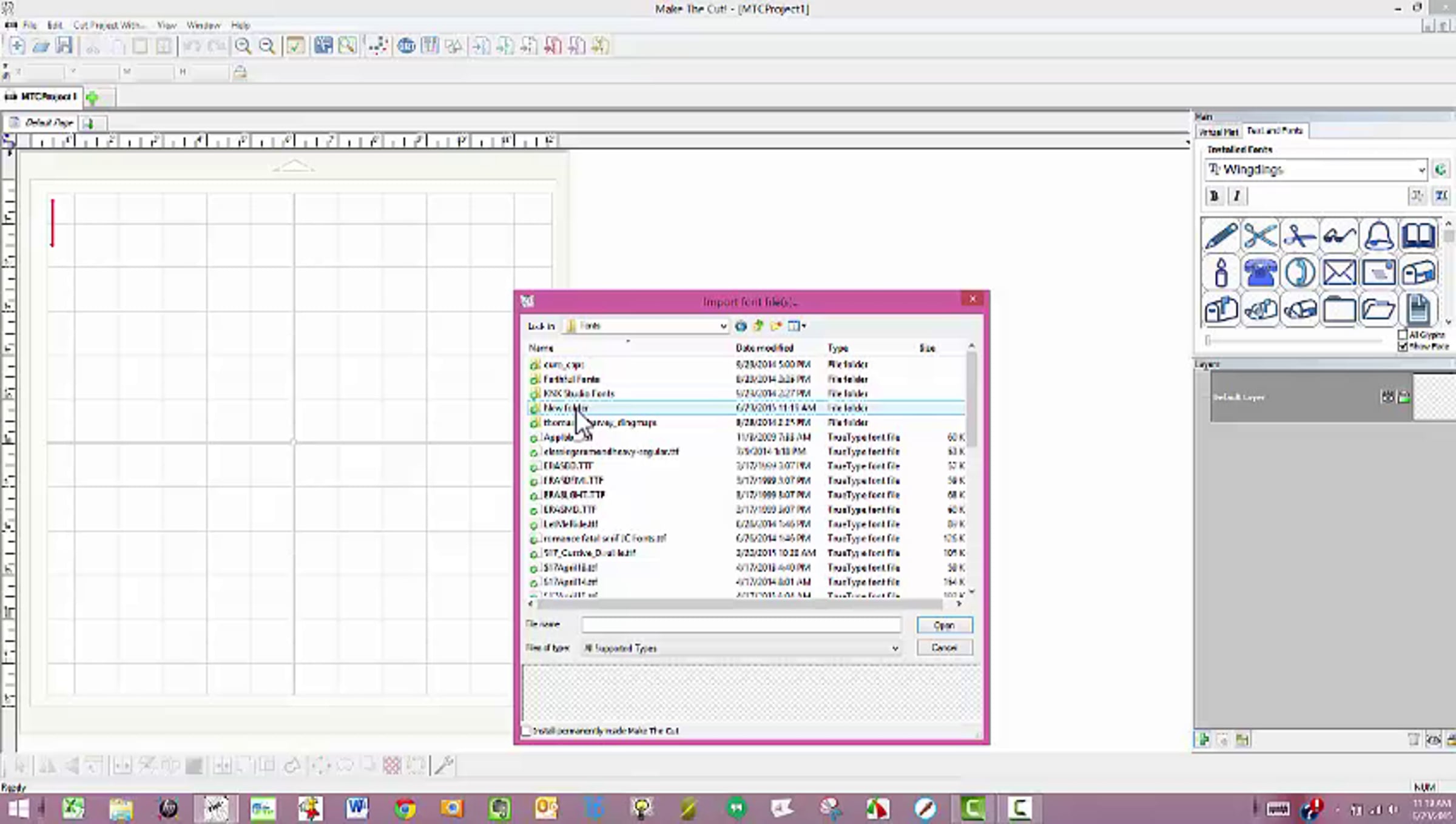1456x824 pixels.
Task: Expand the Wingdings installed fonts dropdown
Action: point(1421,170)
